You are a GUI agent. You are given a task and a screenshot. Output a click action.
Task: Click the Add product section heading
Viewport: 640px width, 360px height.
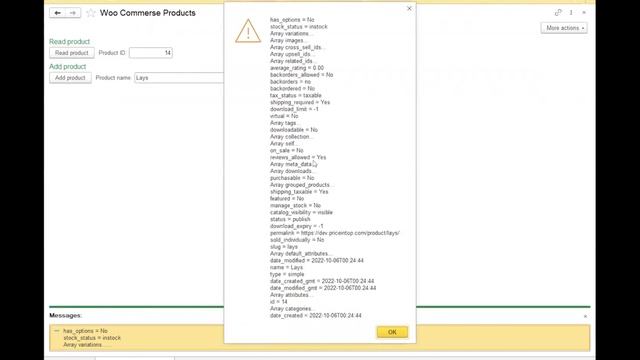(67, 67)
